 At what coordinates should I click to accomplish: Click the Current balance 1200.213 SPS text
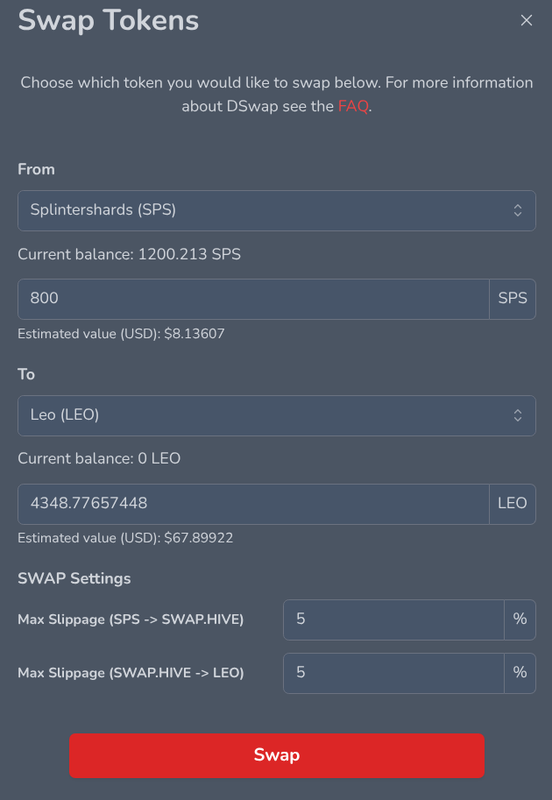[x=129, y=254]
